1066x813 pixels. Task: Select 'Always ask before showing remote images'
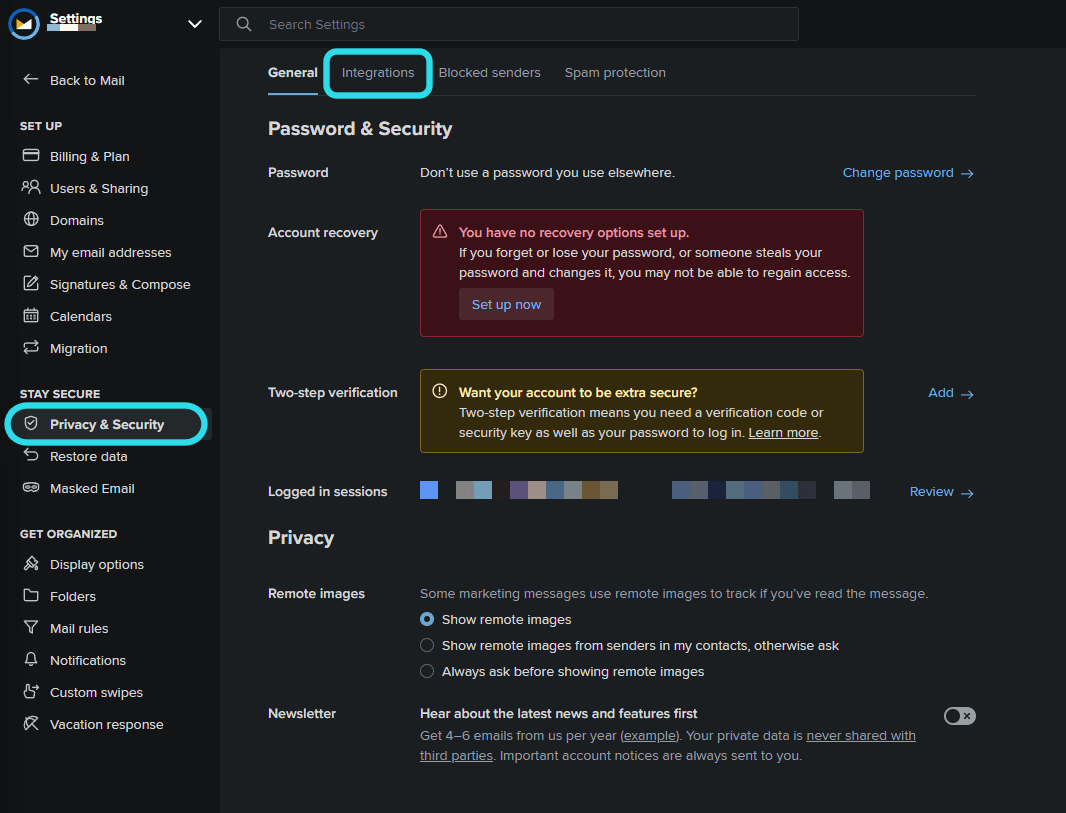[427, 672]
